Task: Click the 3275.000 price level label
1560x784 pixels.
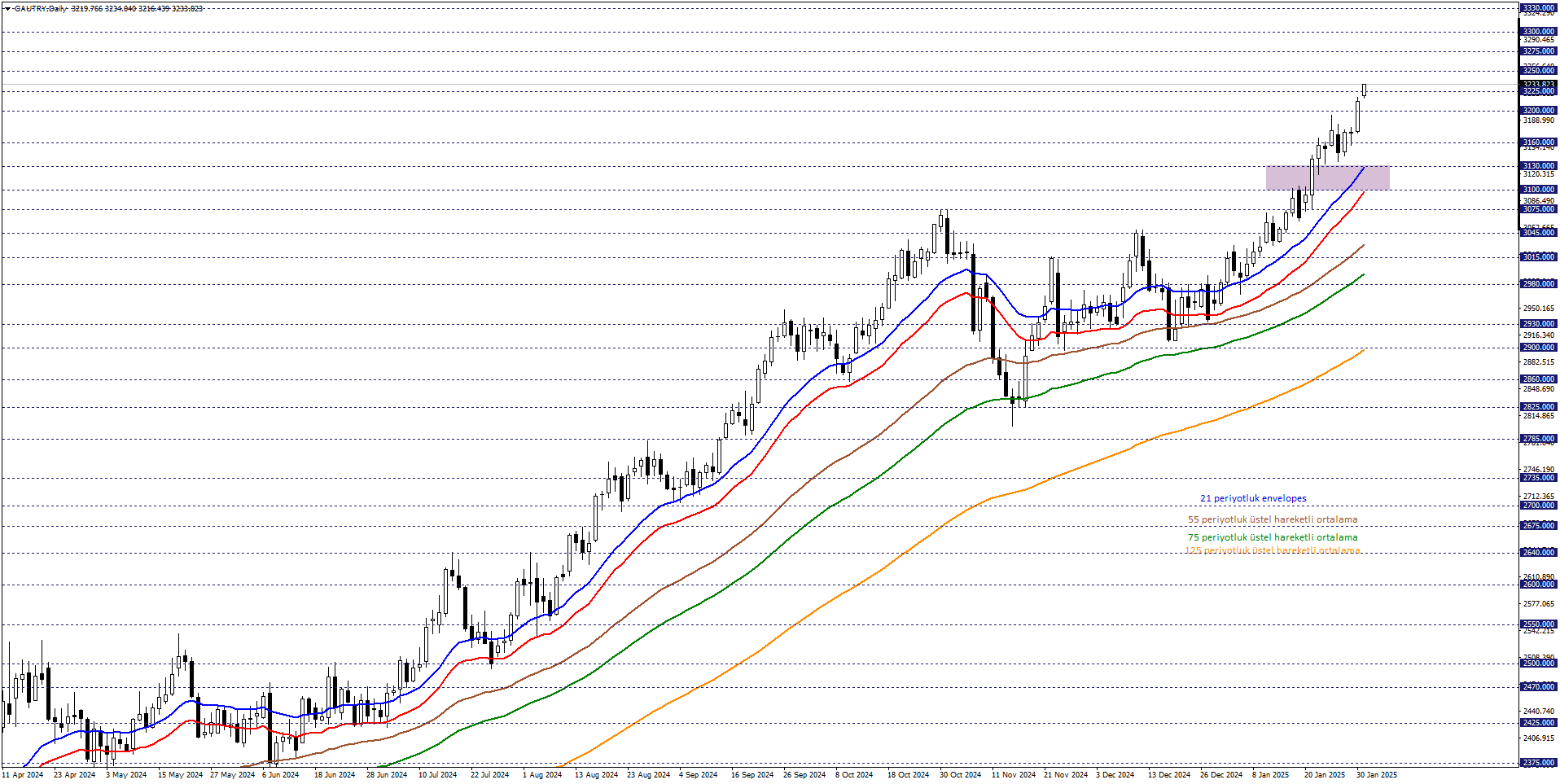Action: coord(1538,51)
